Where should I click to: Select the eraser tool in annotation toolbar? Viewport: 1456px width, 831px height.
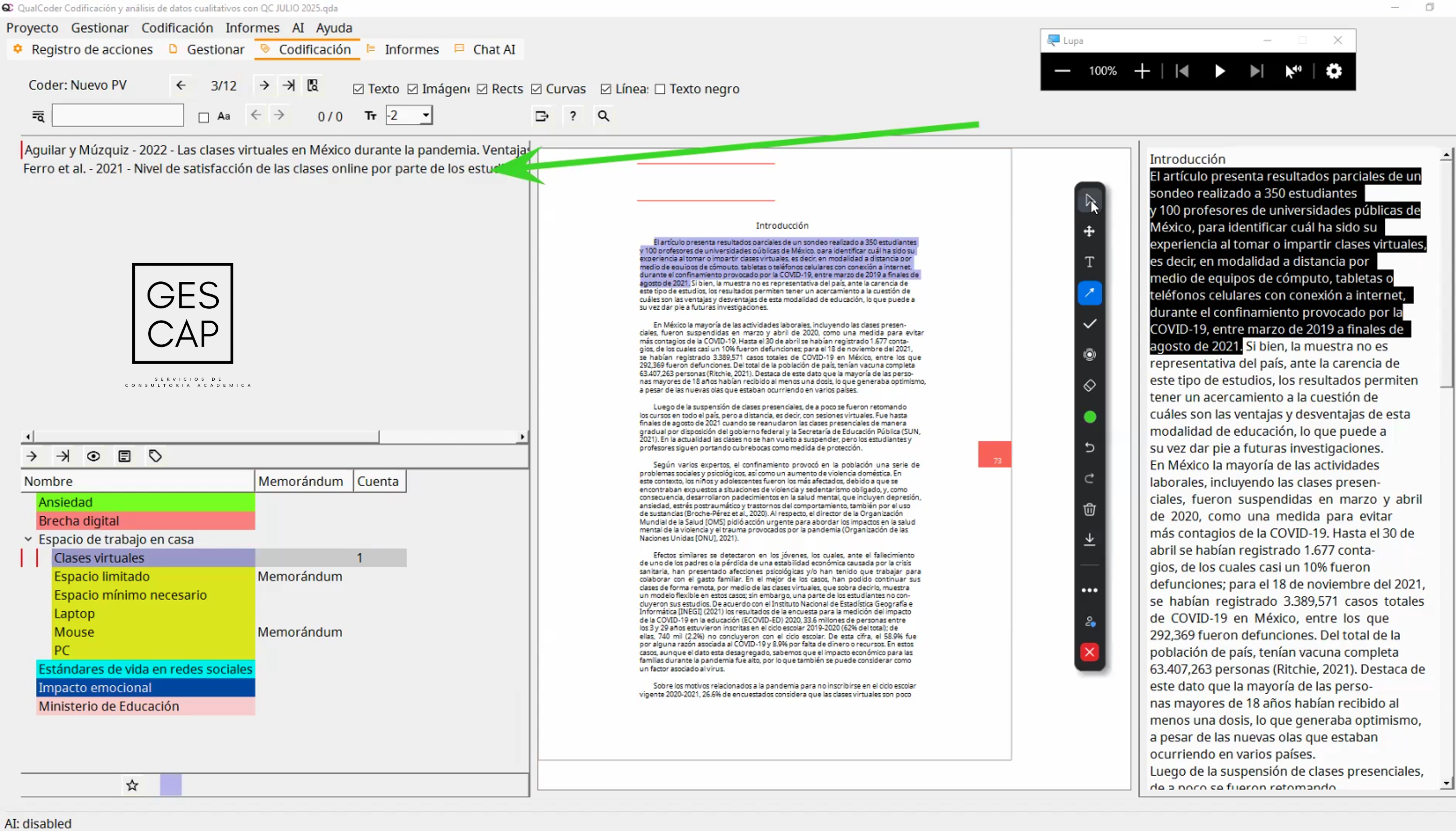[x=1089, y=386]
